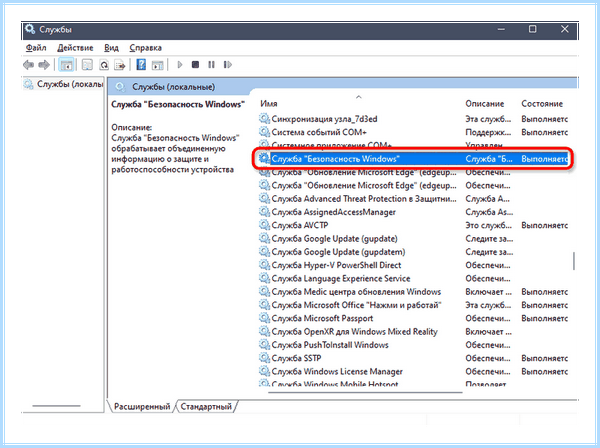
Task: Sort by the Состояние column header
Action: (x=542, y=104)
